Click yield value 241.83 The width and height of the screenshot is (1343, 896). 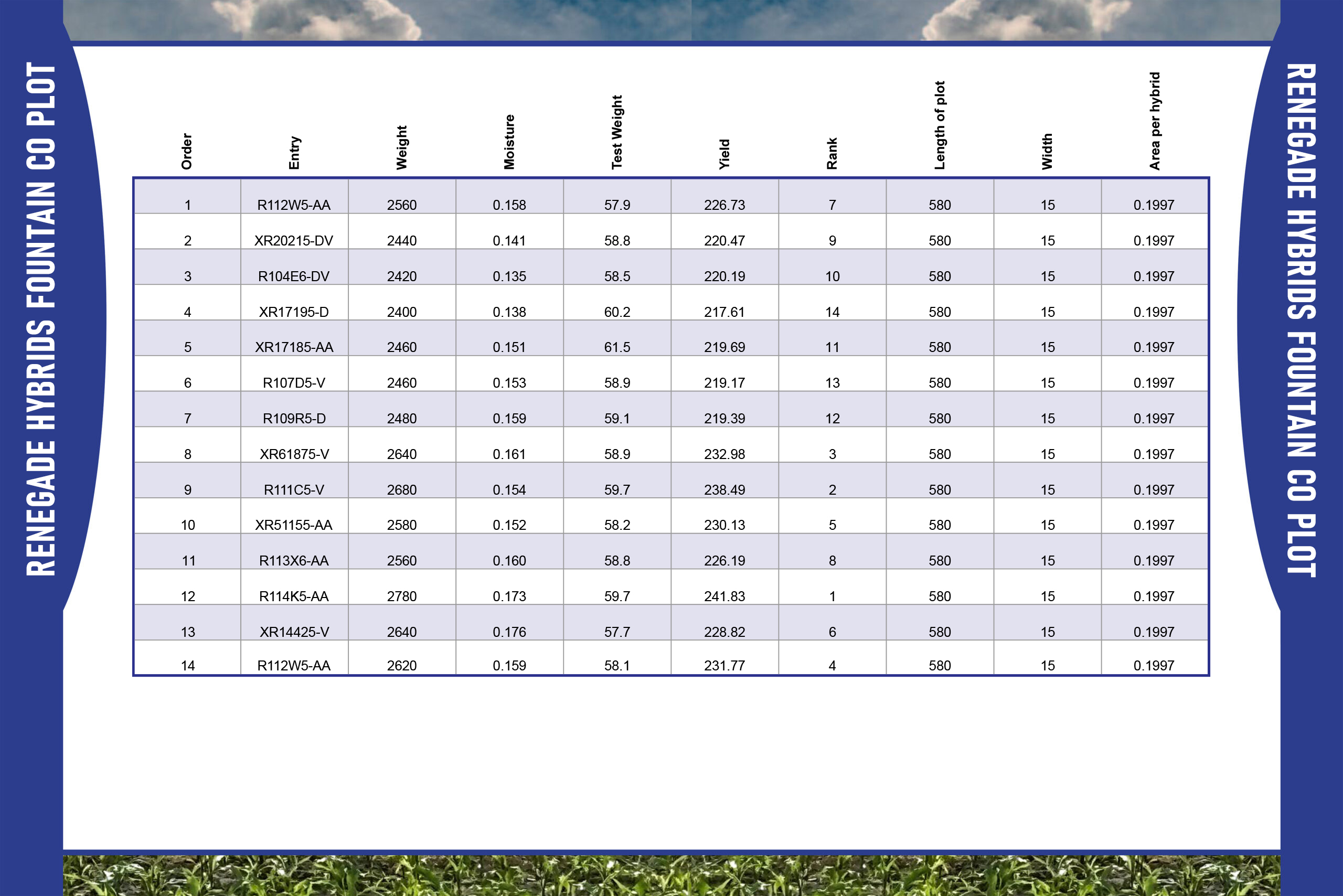pyautogui.click(x=724, y=596)
